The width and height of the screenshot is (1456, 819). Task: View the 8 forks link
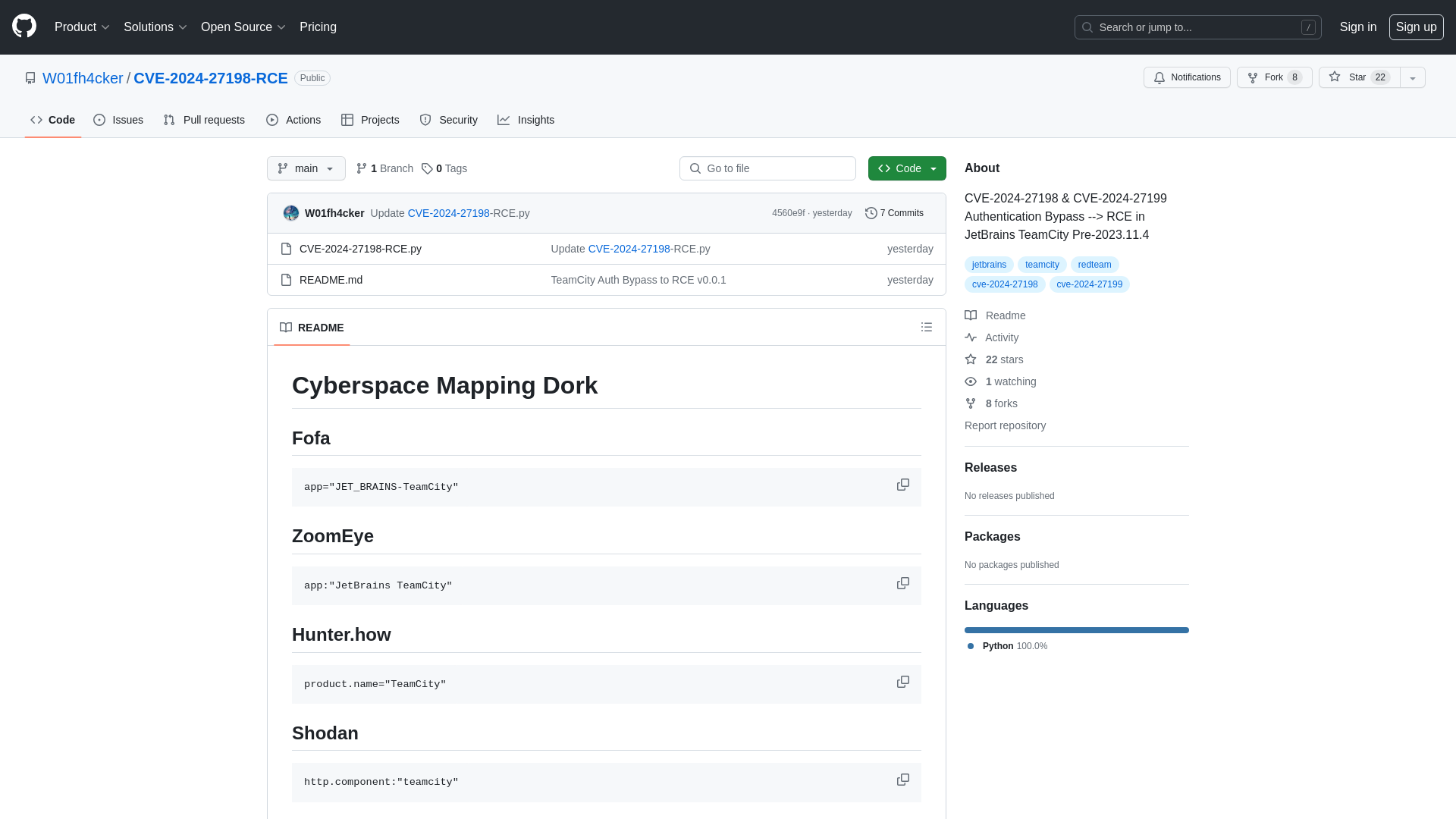click(x=991, y=403)
